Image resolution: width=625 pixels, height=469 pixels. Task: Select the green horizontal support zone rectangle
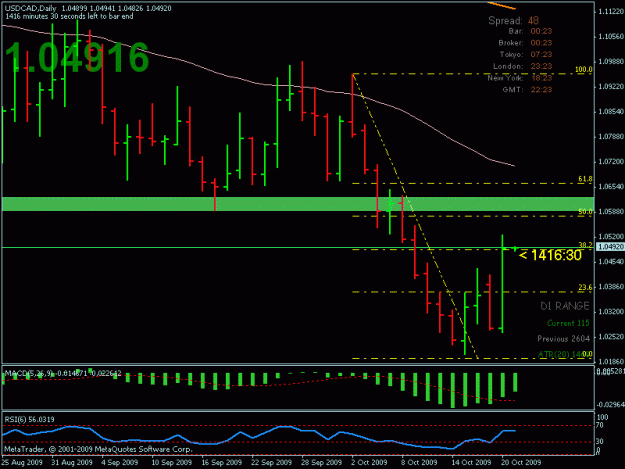click(297, 204)
